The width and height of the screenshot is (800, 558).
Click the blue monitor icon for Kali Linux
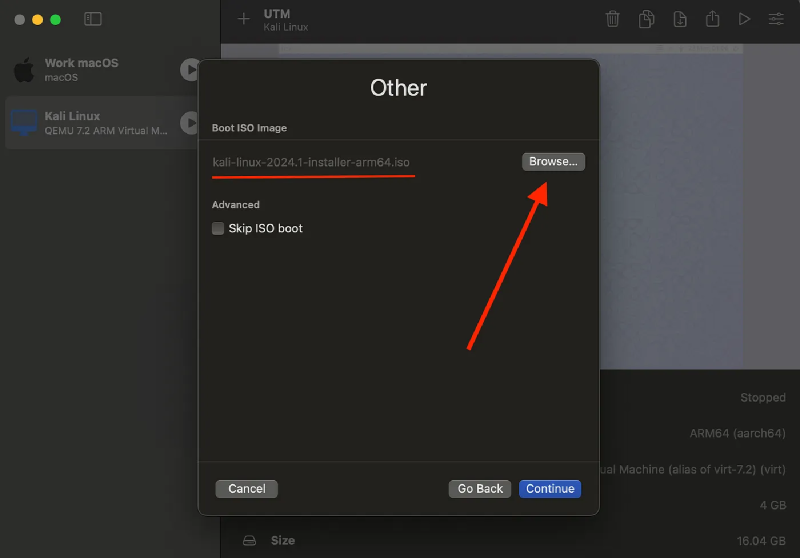coord(24,122)
